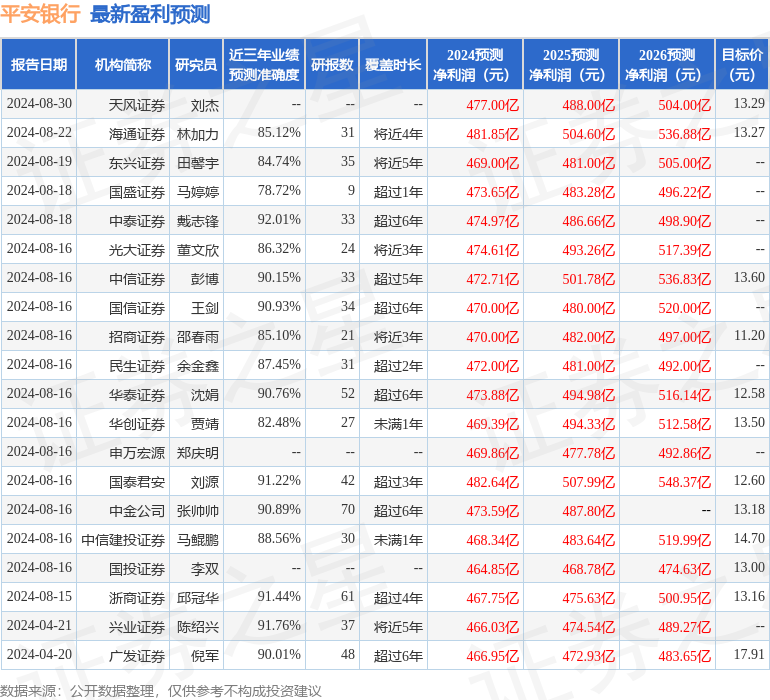
Task: Select the 2026预测净利润 column header
Action: coord(667,64)
